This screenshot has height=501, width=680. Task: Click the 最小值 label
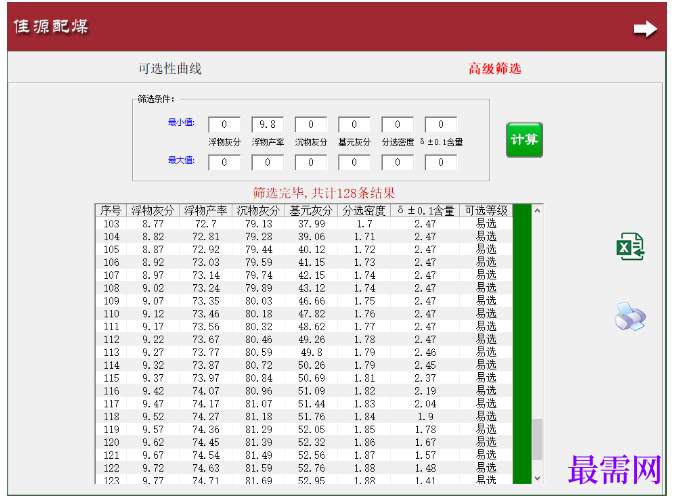(x=181, y=122)
